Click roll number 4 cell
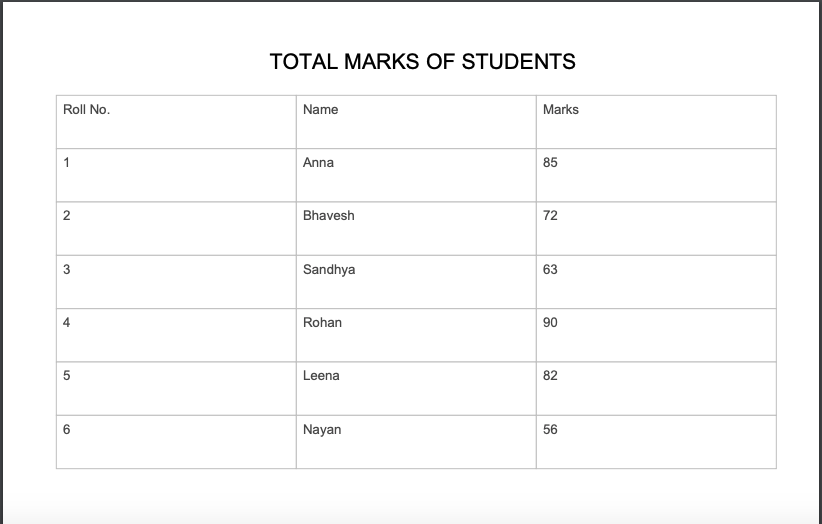822x524 pixels. pyautogui.click(x=176, y=335)
